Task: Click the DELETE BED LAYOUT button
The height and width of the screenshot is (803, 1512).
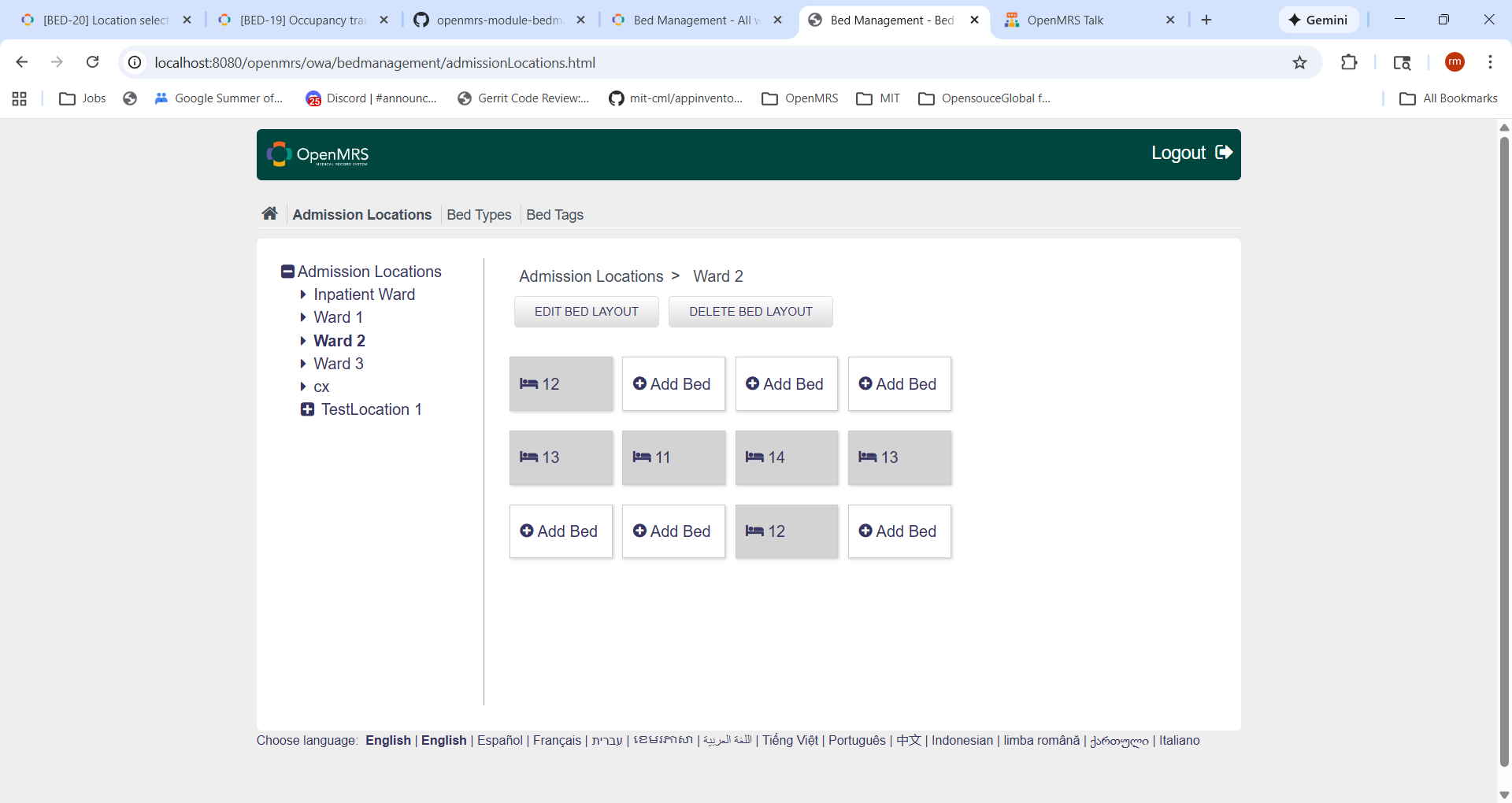Action: click(x=750, y=312)
